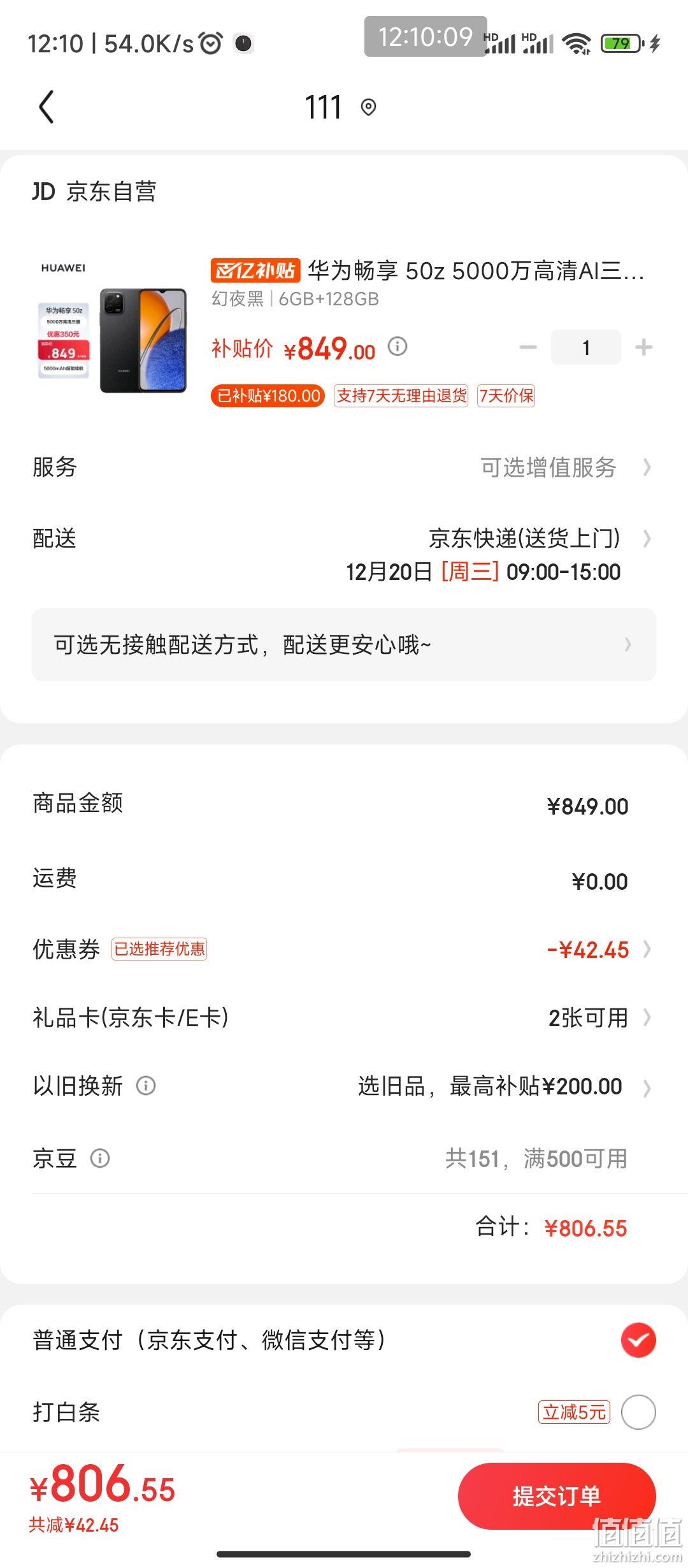Open the subsidy price info icon

(x=398, y=346)
